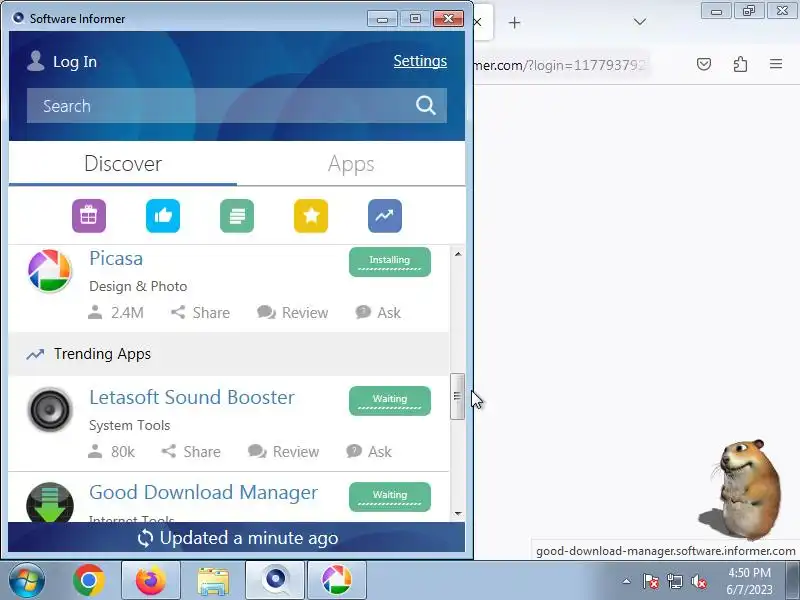Click the Letasoft Sound Booster 80k users count
The image size is (800, 600).
111,452
